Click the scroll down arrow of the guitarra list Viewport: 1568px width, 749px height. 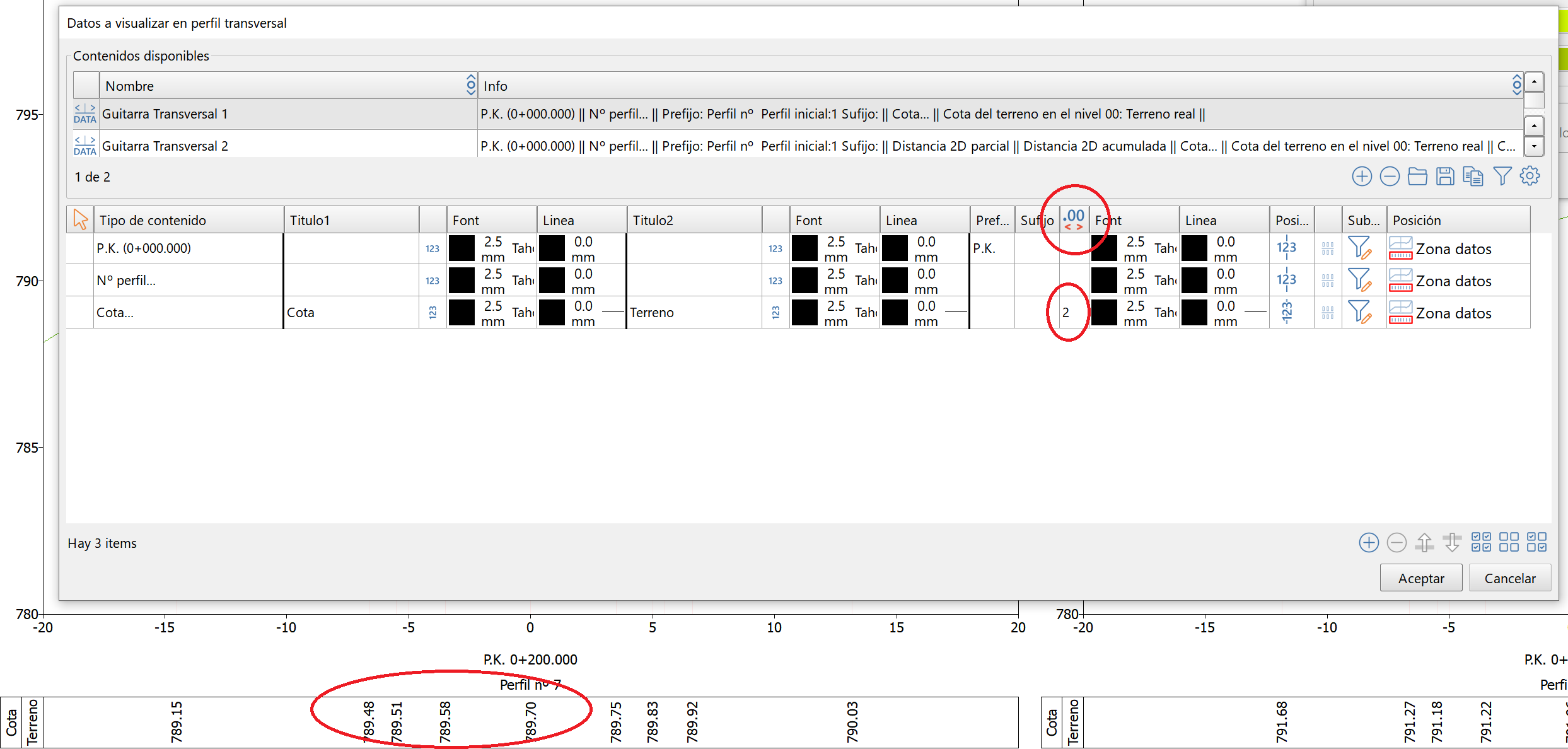click(1534, 146)
